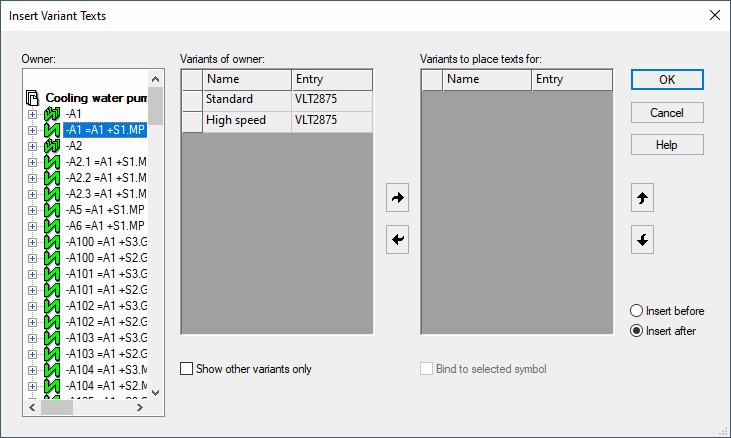The height and width of the screenshot is (438, 731).
Task: Enable Show other variants only checkbox
Action: 187,369
